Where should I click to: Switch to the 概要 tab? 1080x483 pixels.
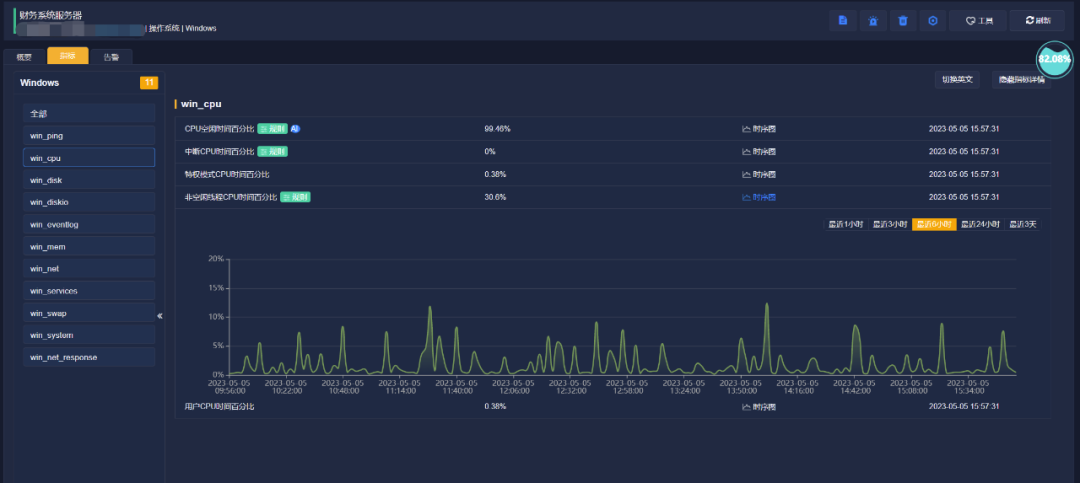coord(24,57)
